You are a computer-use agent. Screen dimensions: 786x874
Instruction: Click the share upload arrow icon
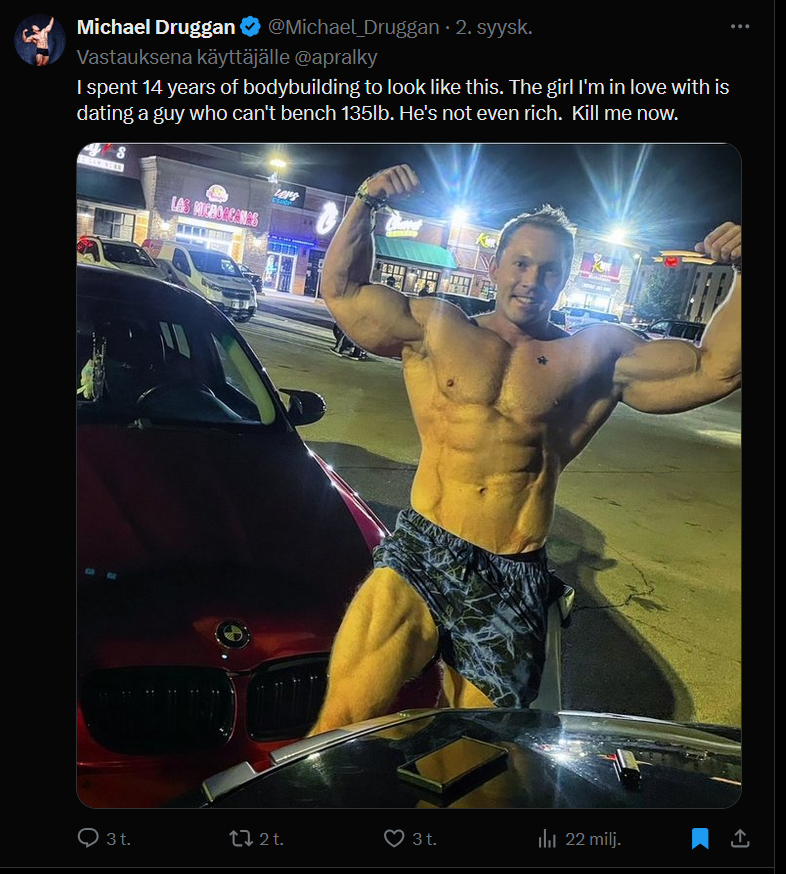740,838
